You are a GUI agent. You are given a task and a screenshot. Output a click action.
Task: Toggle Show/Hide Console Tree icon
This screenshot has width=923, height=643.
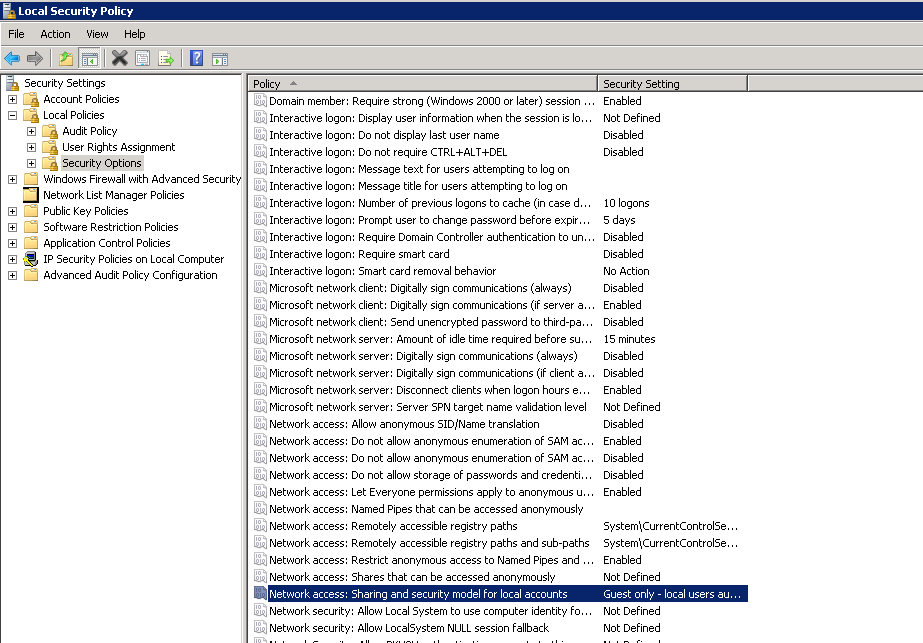pyautogui.click(x=90, y=58)
